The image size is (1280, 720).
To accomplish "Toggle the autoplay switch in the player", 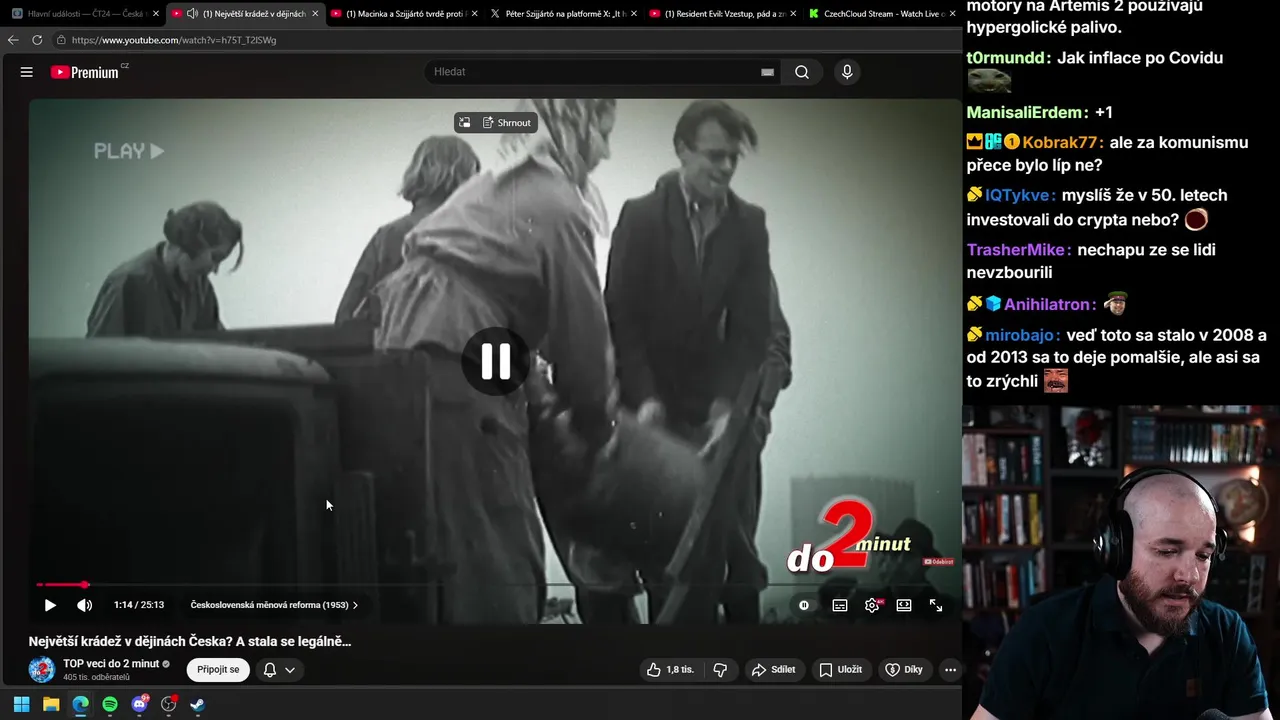I will pyautogui.click(x=804, y=605).
